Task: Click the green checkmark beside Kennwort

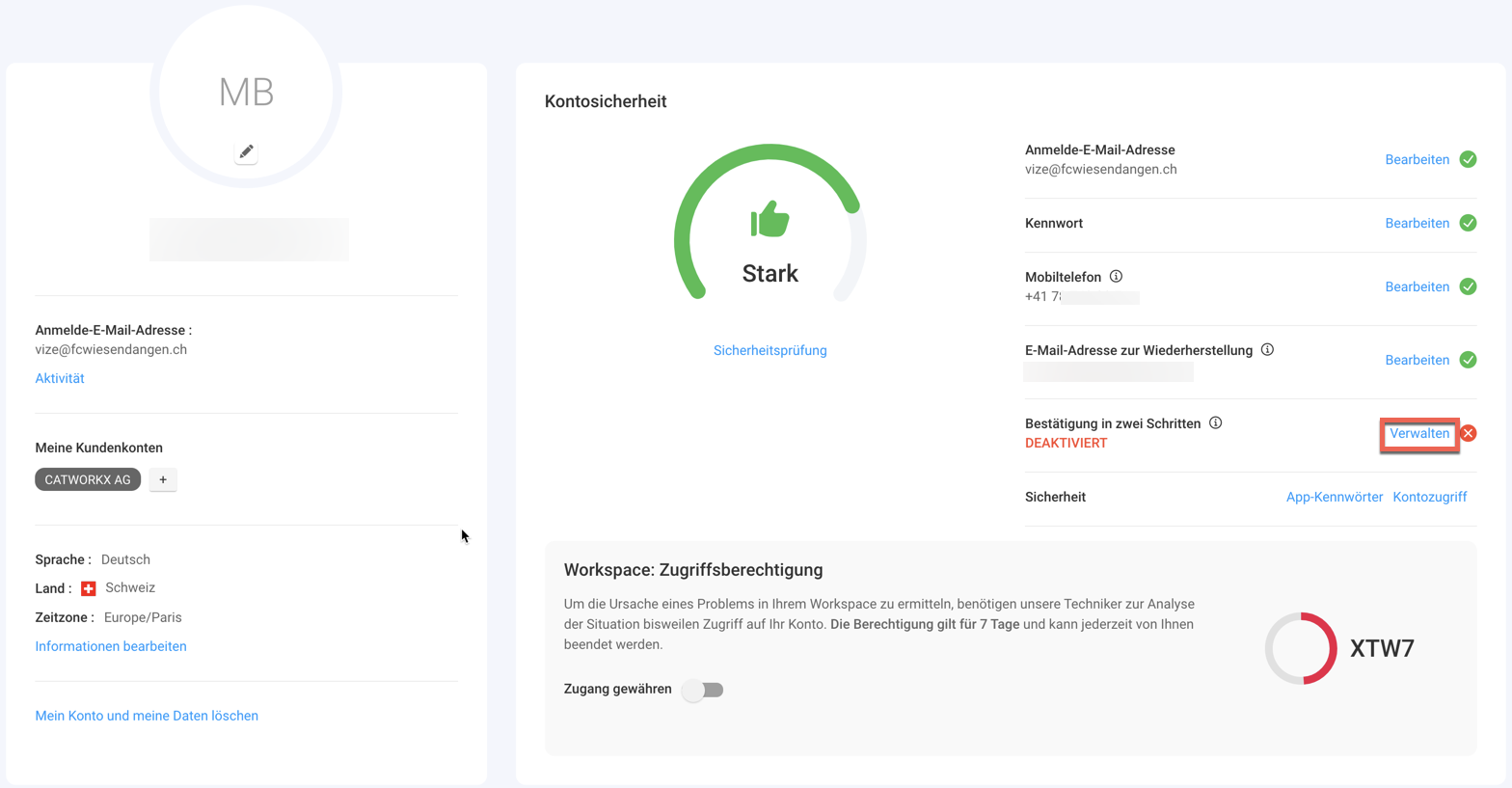Action: pos(1468,224)
